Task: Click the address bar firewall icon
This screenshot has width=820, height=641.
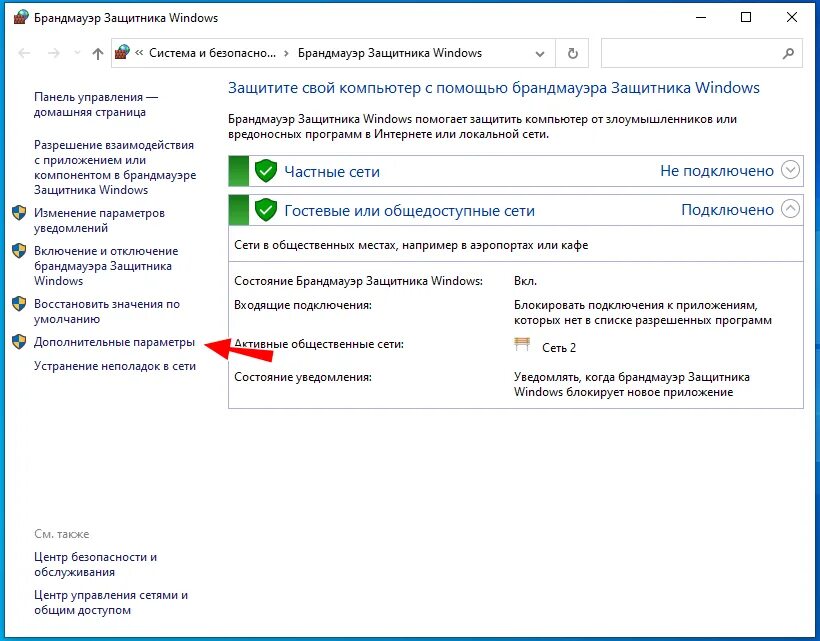Action: [122, 52]
